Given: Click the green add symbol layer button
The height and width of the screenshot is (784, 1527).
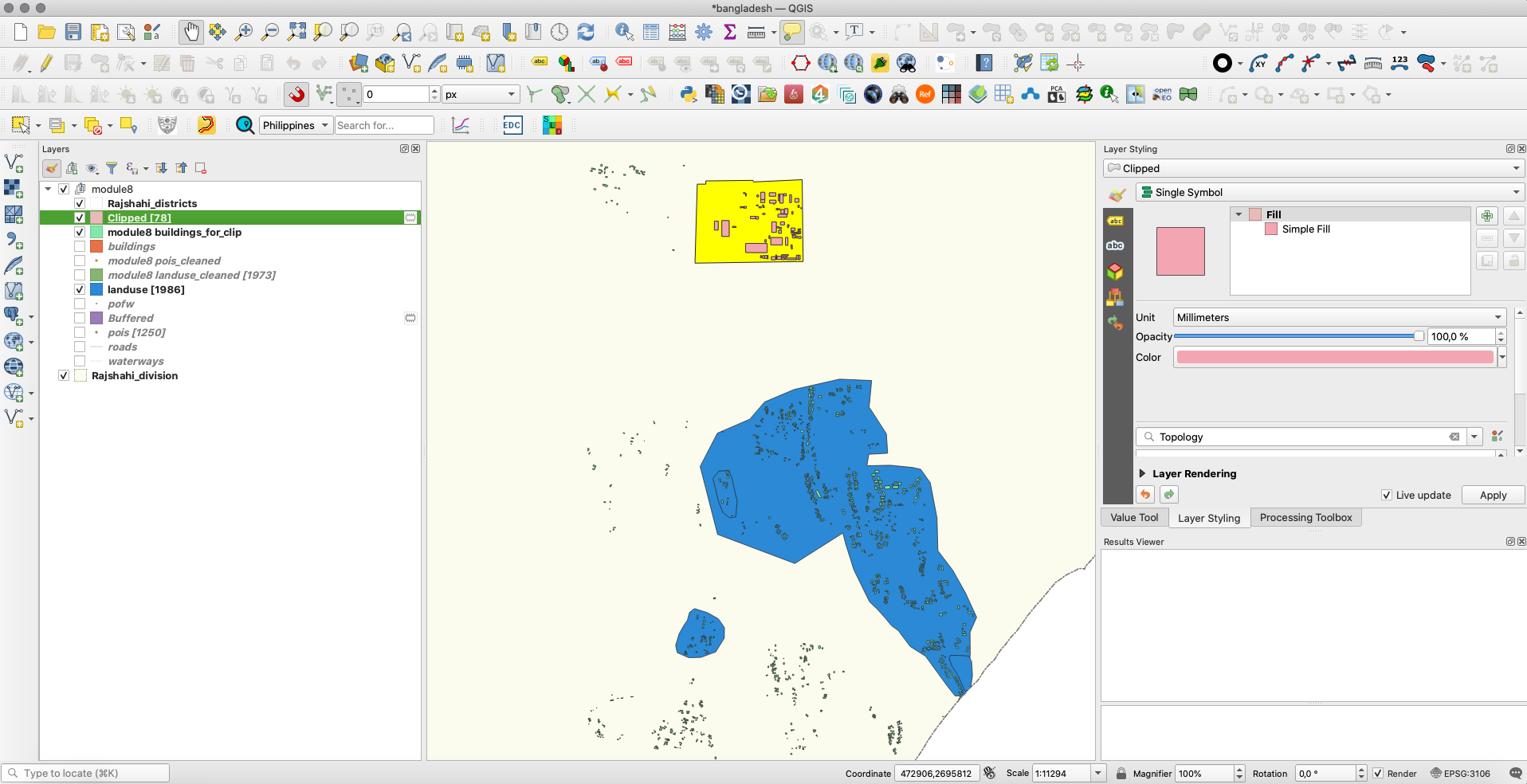Looking at the screenshot, I should tap(1487, 216).
